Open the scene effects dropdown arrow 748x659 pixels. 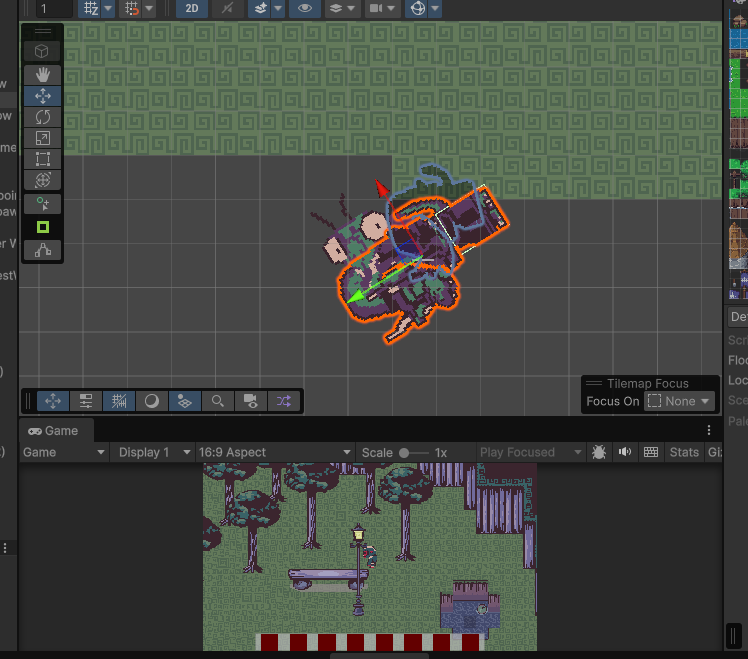tap(278, 8)
